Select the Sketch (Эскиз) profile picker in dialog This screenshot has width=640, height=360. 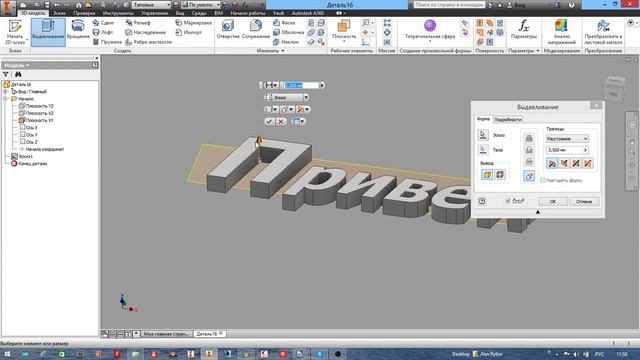[x=483, y=135]
